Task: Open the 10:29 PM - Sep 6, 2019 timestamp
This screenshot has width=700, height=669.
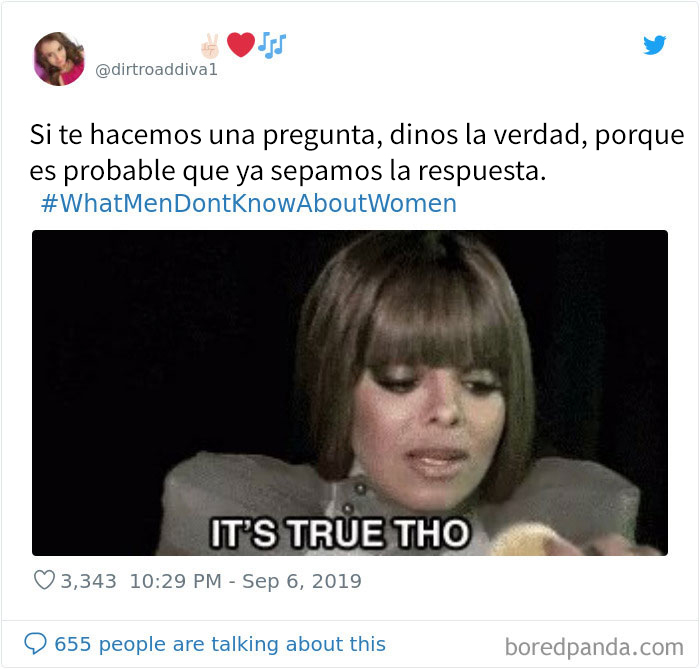Action: coord(246,581)
